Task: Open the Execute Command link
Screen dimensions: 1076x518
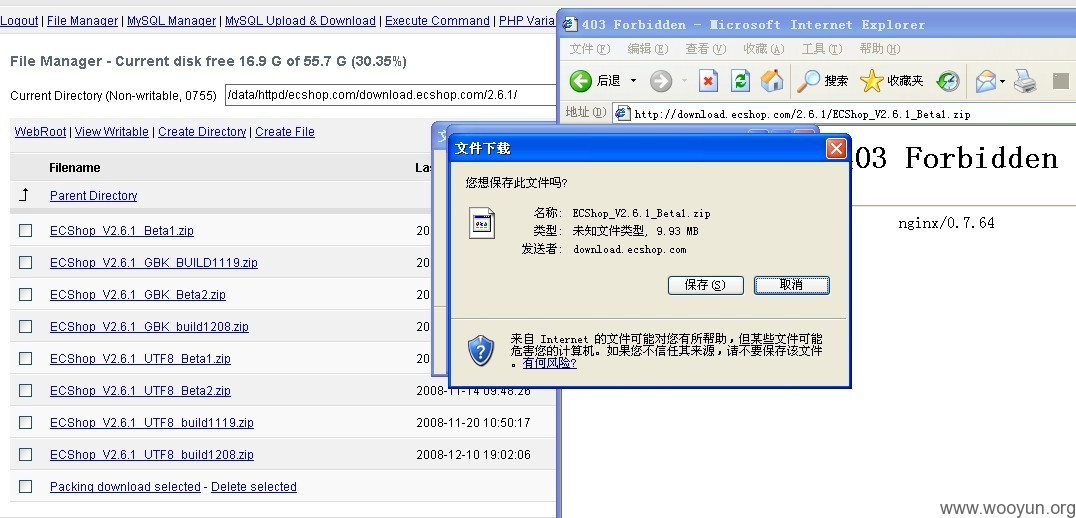Action: click(437, 21)
